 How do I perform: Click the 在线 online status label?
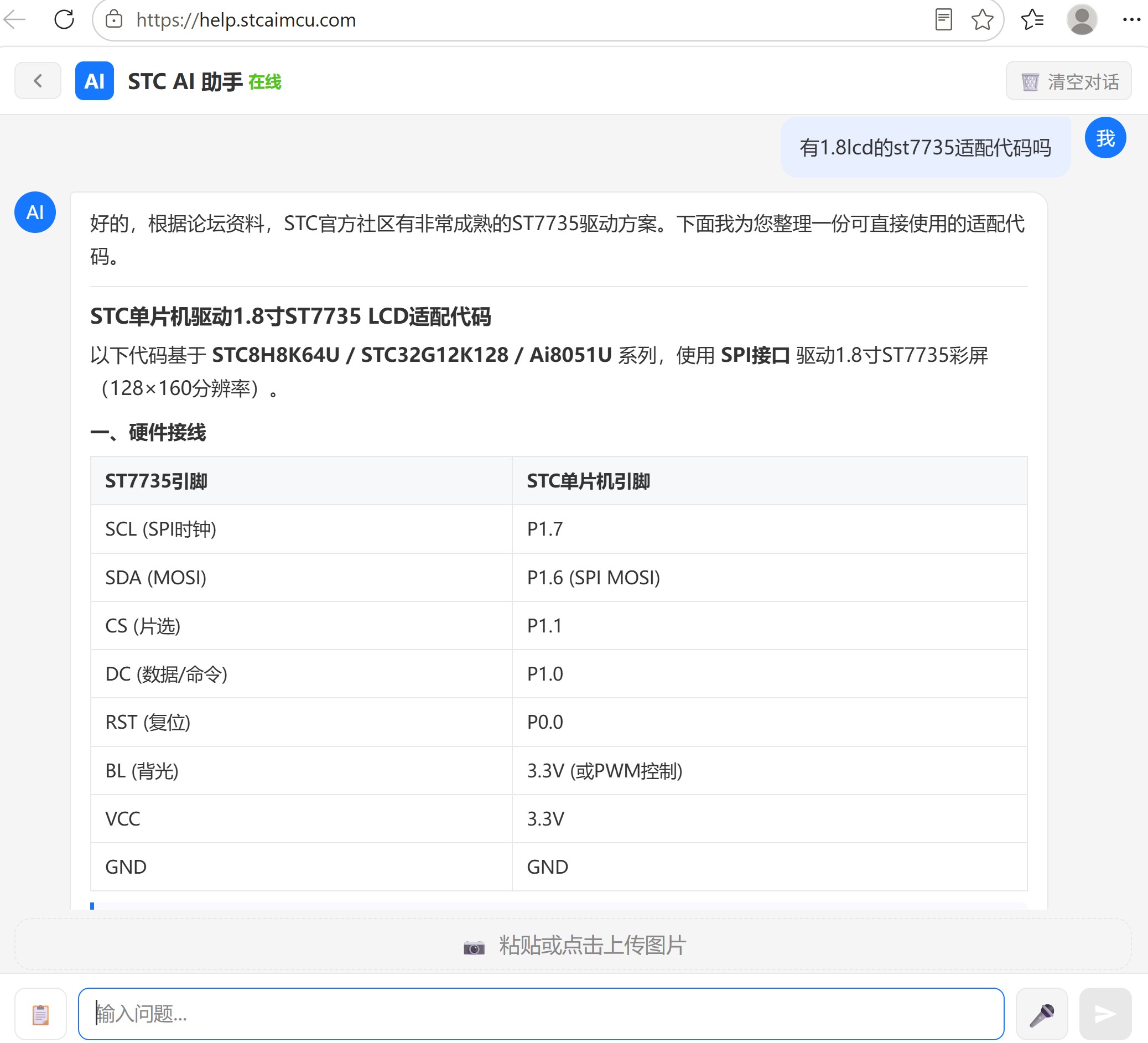(x=265, y=82)
